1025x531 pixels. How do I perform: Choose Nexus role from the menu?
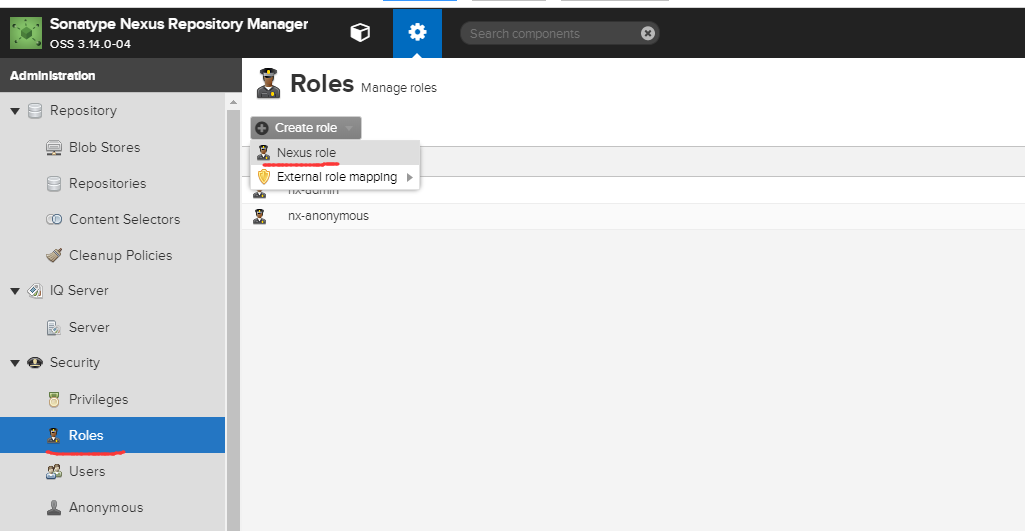[335, 152]
